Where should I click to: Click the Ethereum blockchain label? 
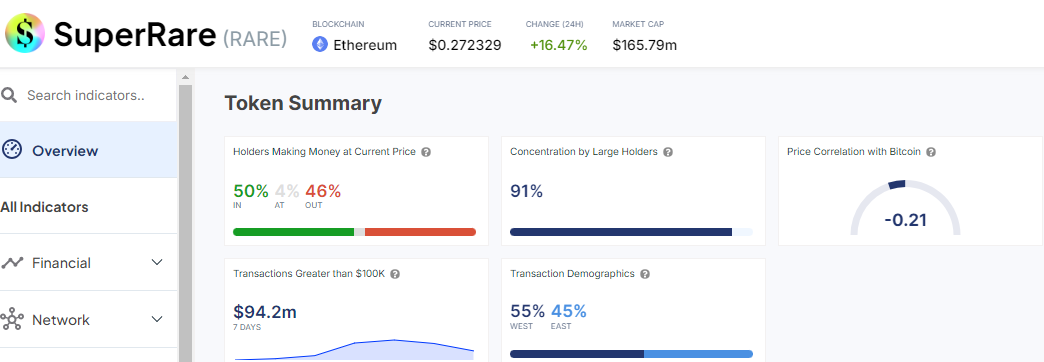point(365,45)
